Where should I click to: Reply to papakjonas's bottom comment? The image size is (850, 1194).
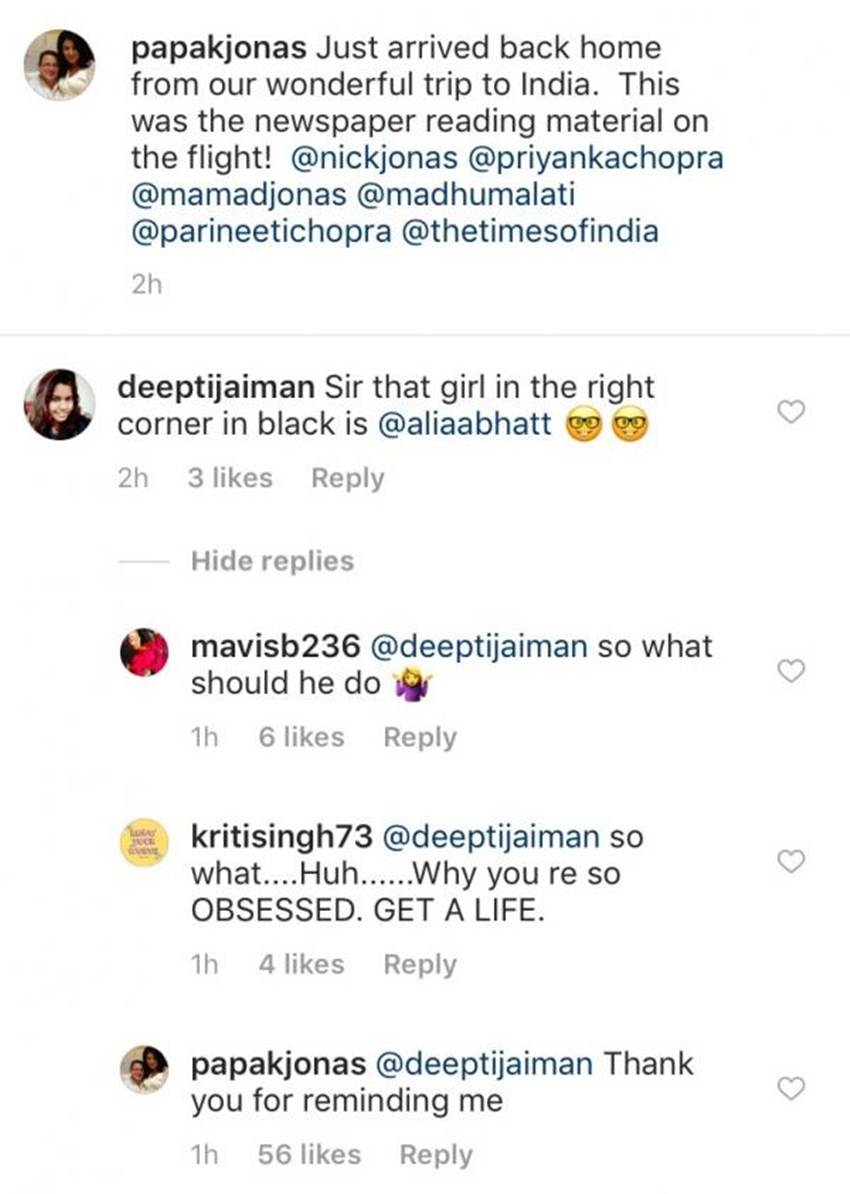[436, 1154]
